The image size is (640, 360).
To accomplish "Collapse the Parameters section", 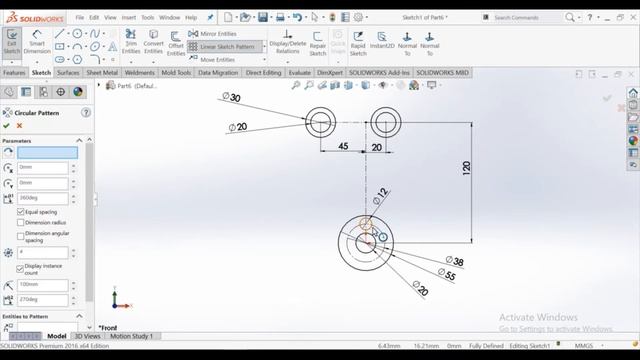I will 79,140.
